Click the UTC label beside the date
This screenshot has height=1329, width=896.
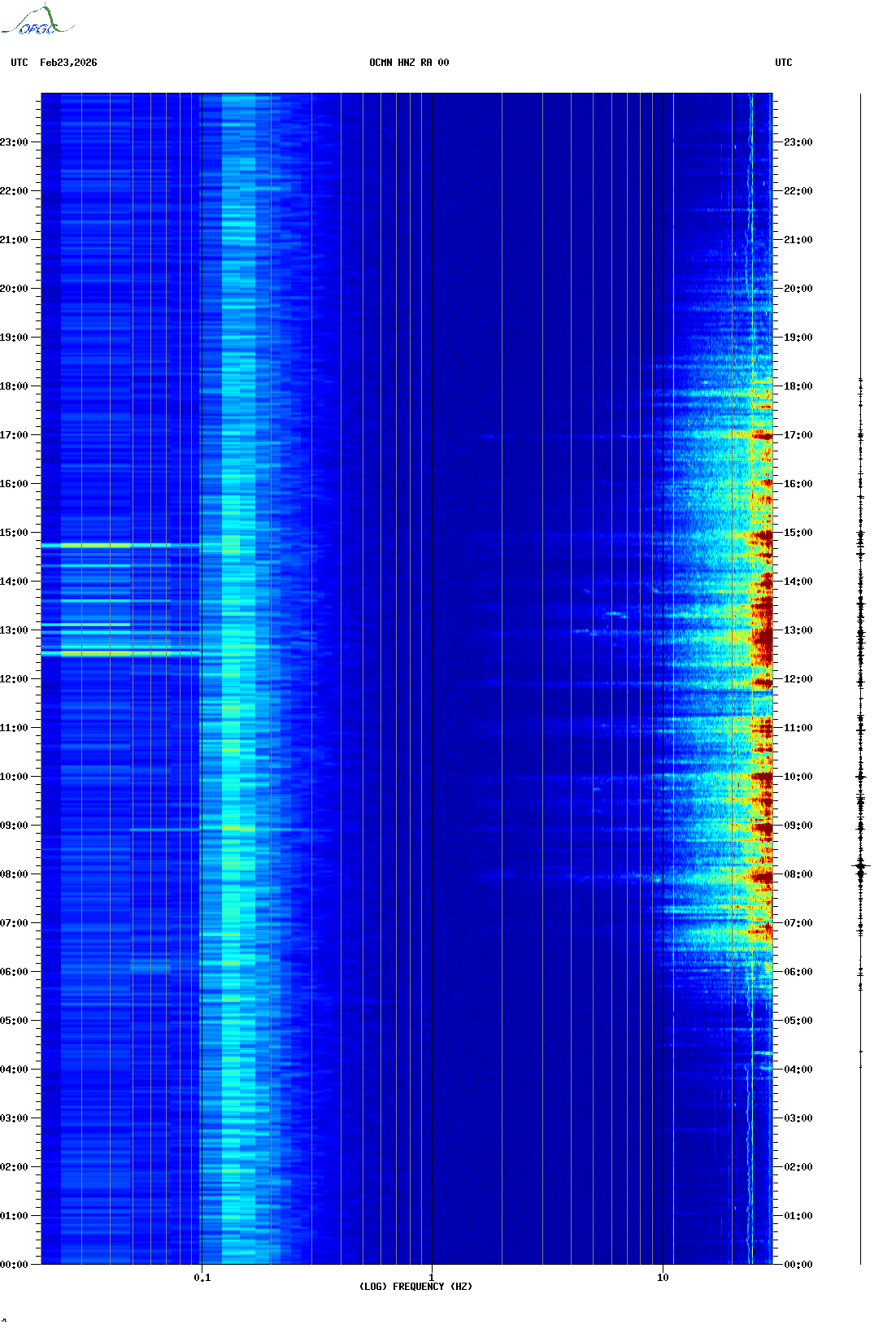[x=20, y=63]
